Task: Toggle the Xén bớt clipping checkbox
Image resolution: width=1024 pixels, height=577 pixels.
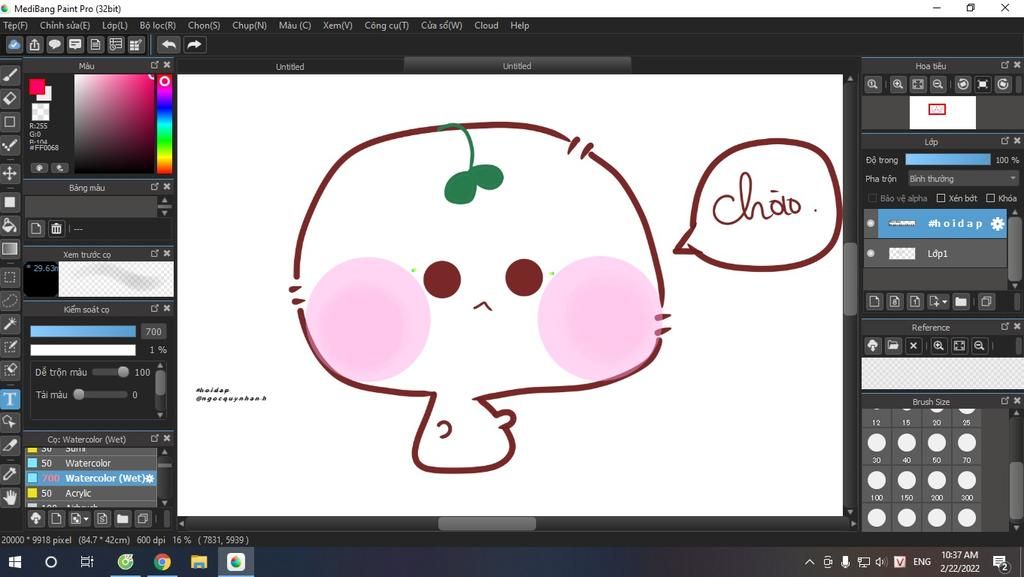Action: (x=941, y=198)
